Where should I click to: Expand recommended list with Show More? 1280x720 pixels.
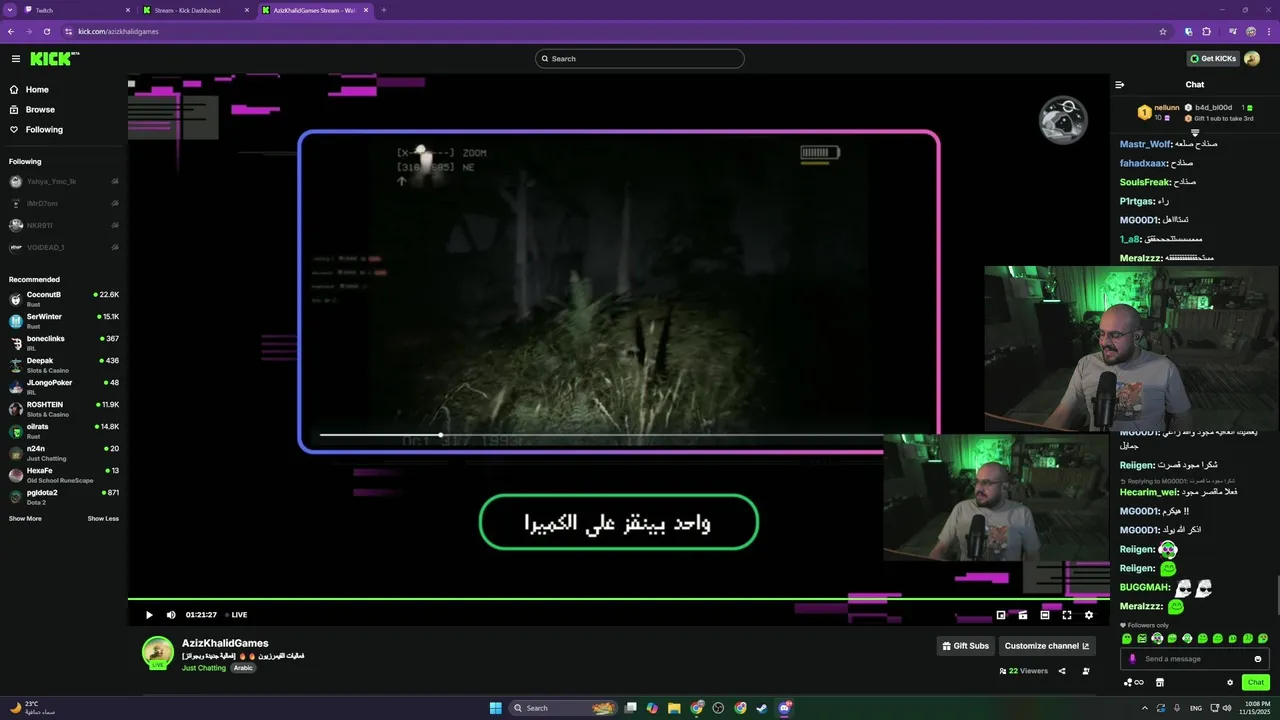pos(25,519)
